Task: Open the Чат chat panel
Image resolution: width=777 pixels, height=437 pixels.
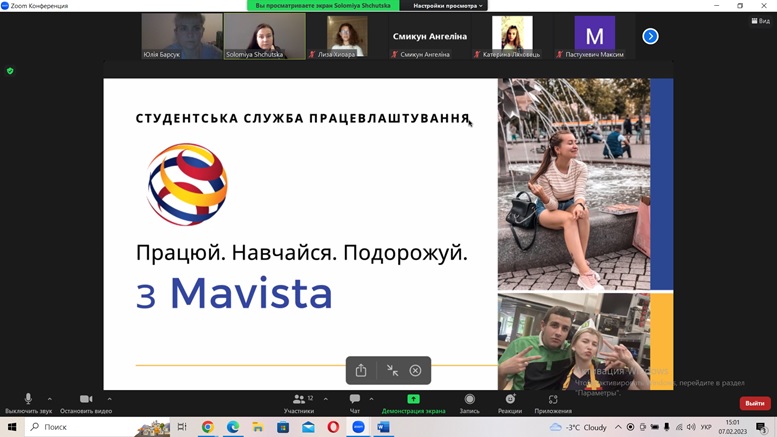Action: 355,403
